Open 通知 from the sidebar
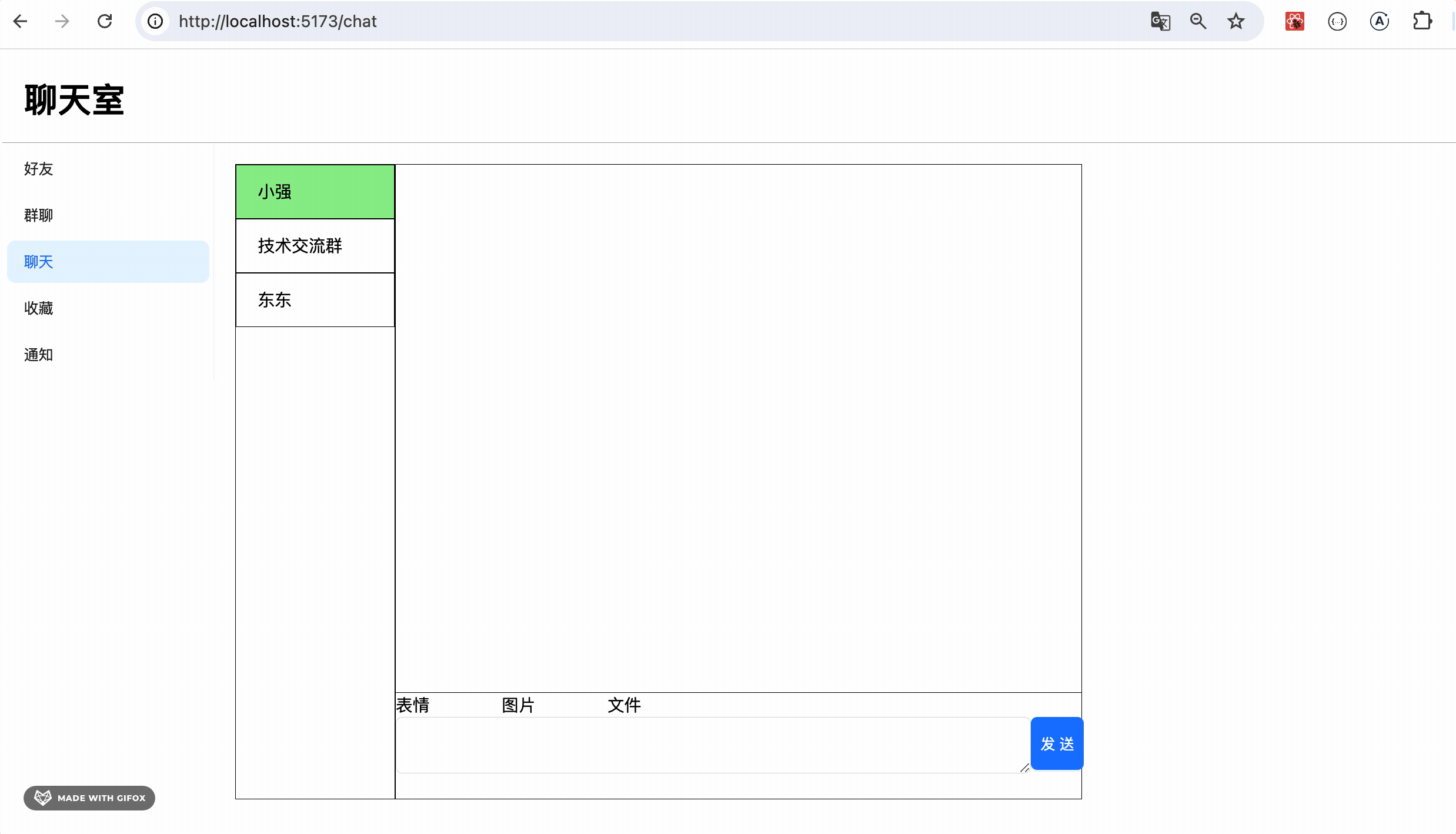The height and width of the screenshot is (834, 1456). click(x=39, y=355)
